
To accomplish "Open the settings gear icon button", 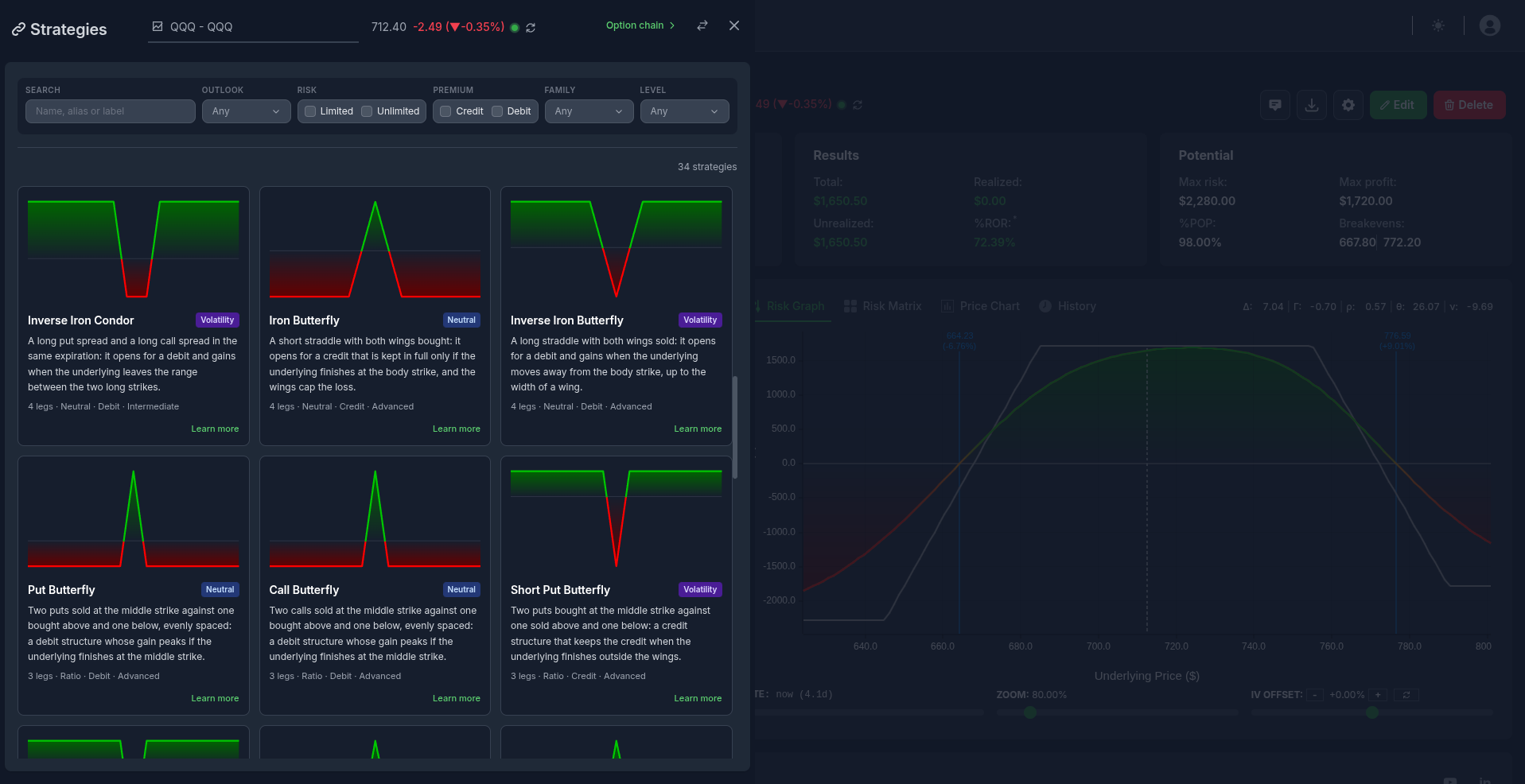I will pyautogui.click(x=1348, y=105).
